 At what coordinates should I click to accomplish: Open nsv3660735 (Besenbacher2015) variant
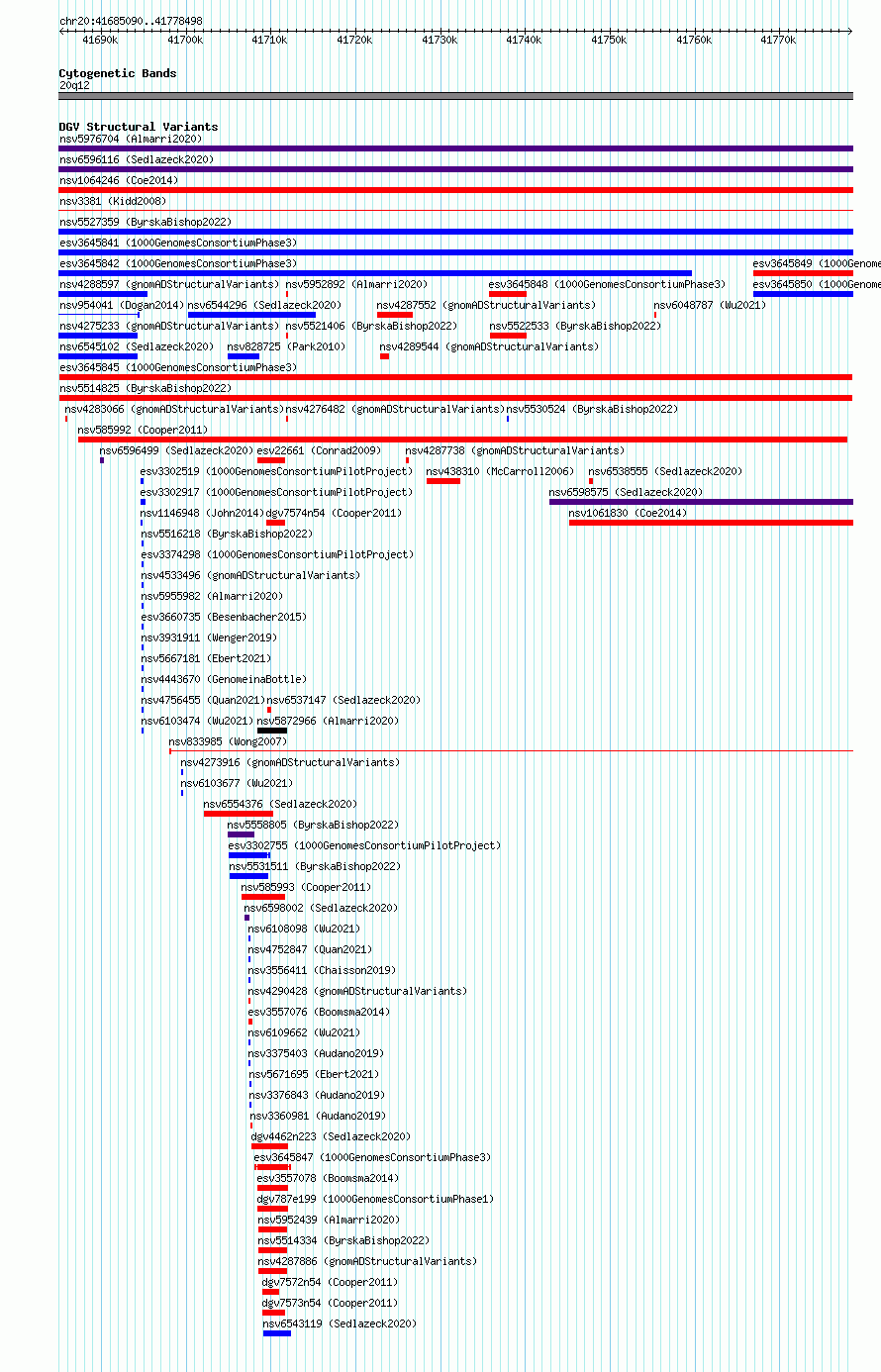click(224, 617)
